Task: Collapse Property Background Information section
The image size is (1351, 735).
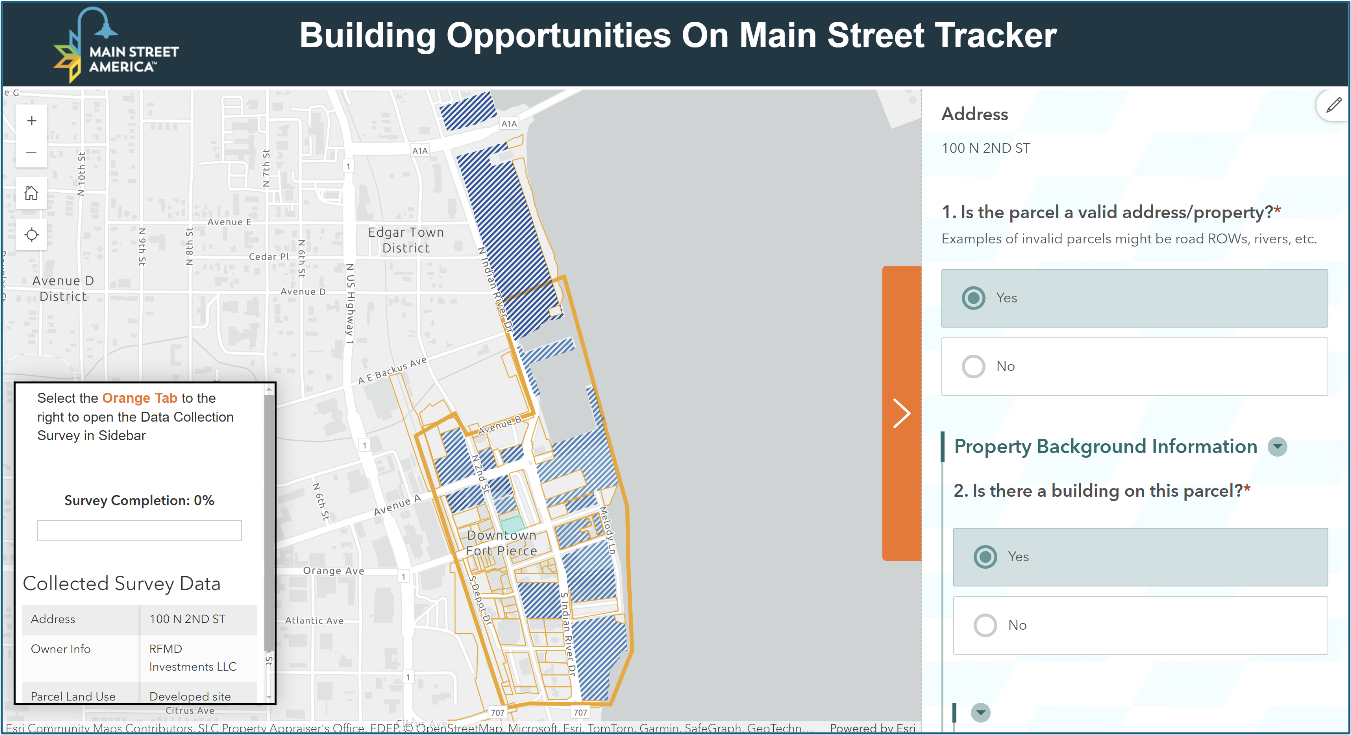Action: pos(1277,447)
